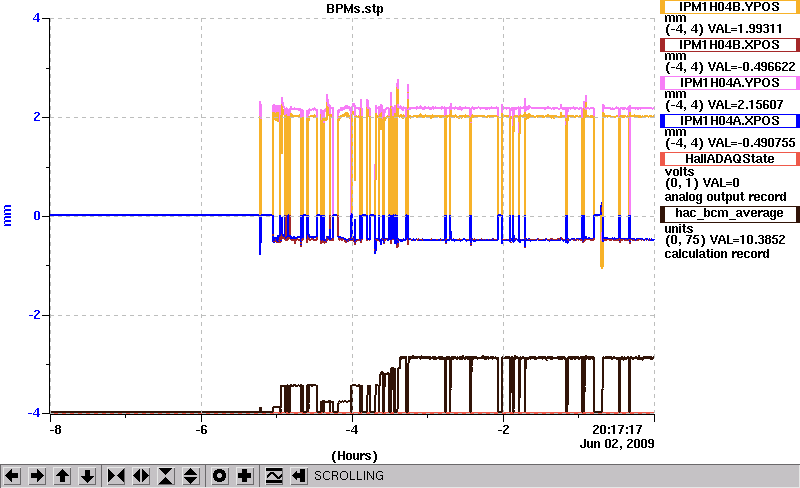Click the Jun 02, 2009 date label

tap(617, 443)
